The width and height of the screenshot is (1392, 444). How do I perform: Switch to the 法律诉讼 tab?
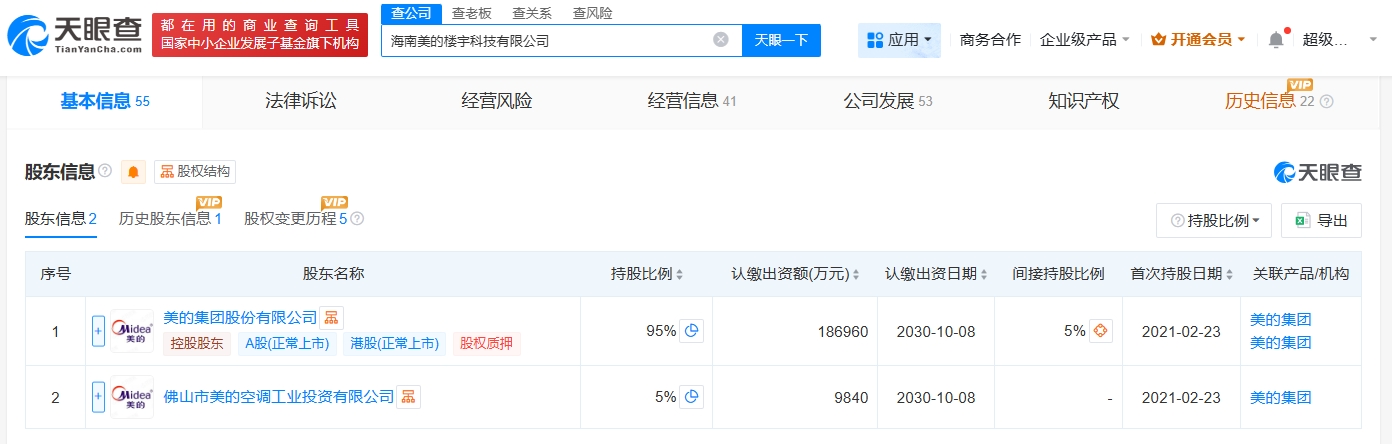point(301,101)
